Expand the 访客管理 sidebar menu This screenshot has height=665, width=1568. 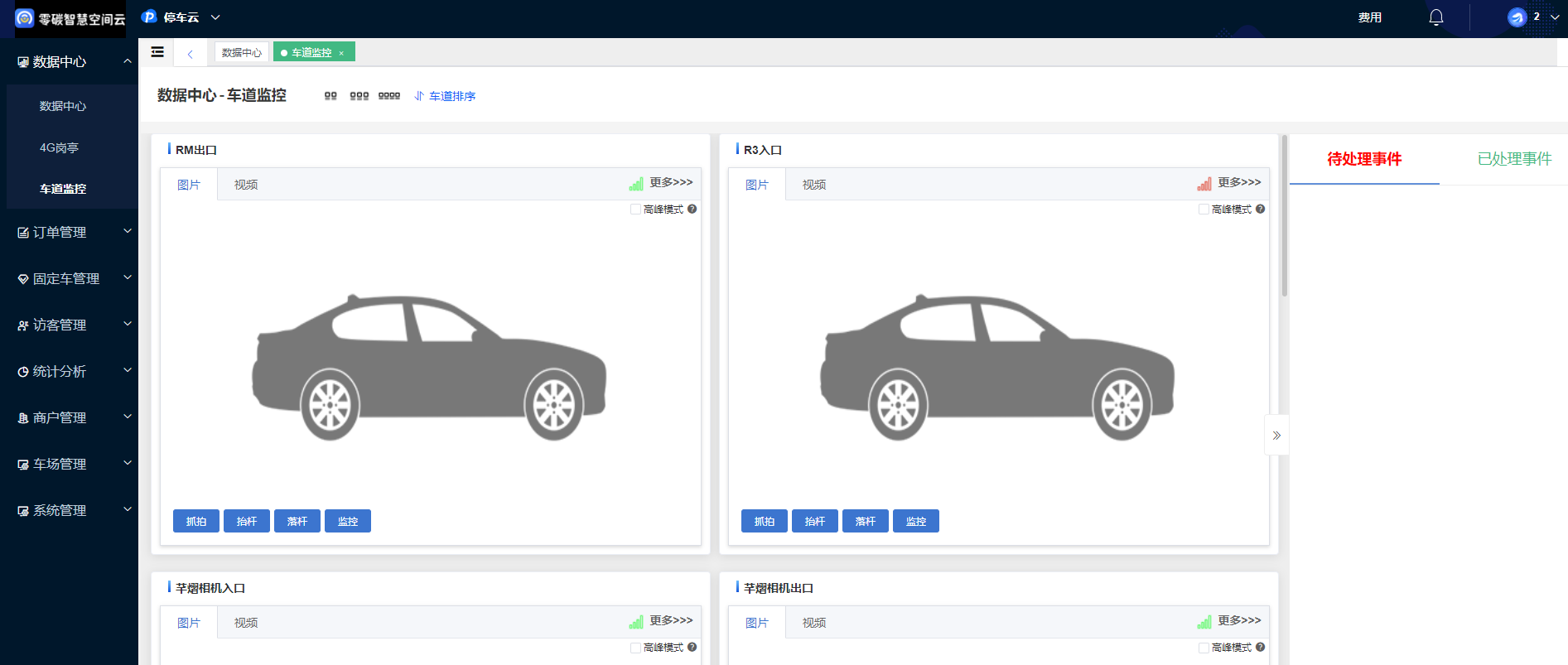[x=69, y=325]
